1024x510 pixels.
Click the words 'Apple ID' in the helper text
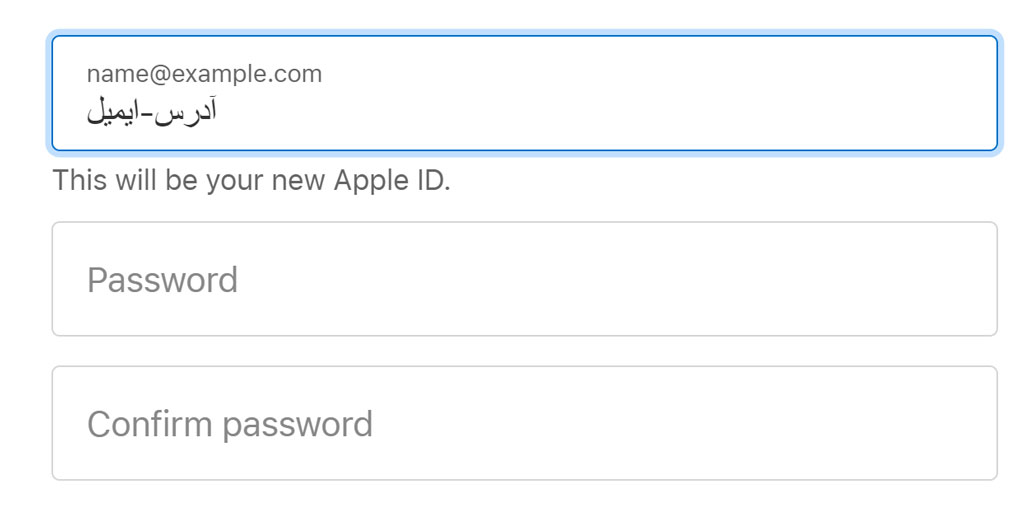[x=392, y=181]
